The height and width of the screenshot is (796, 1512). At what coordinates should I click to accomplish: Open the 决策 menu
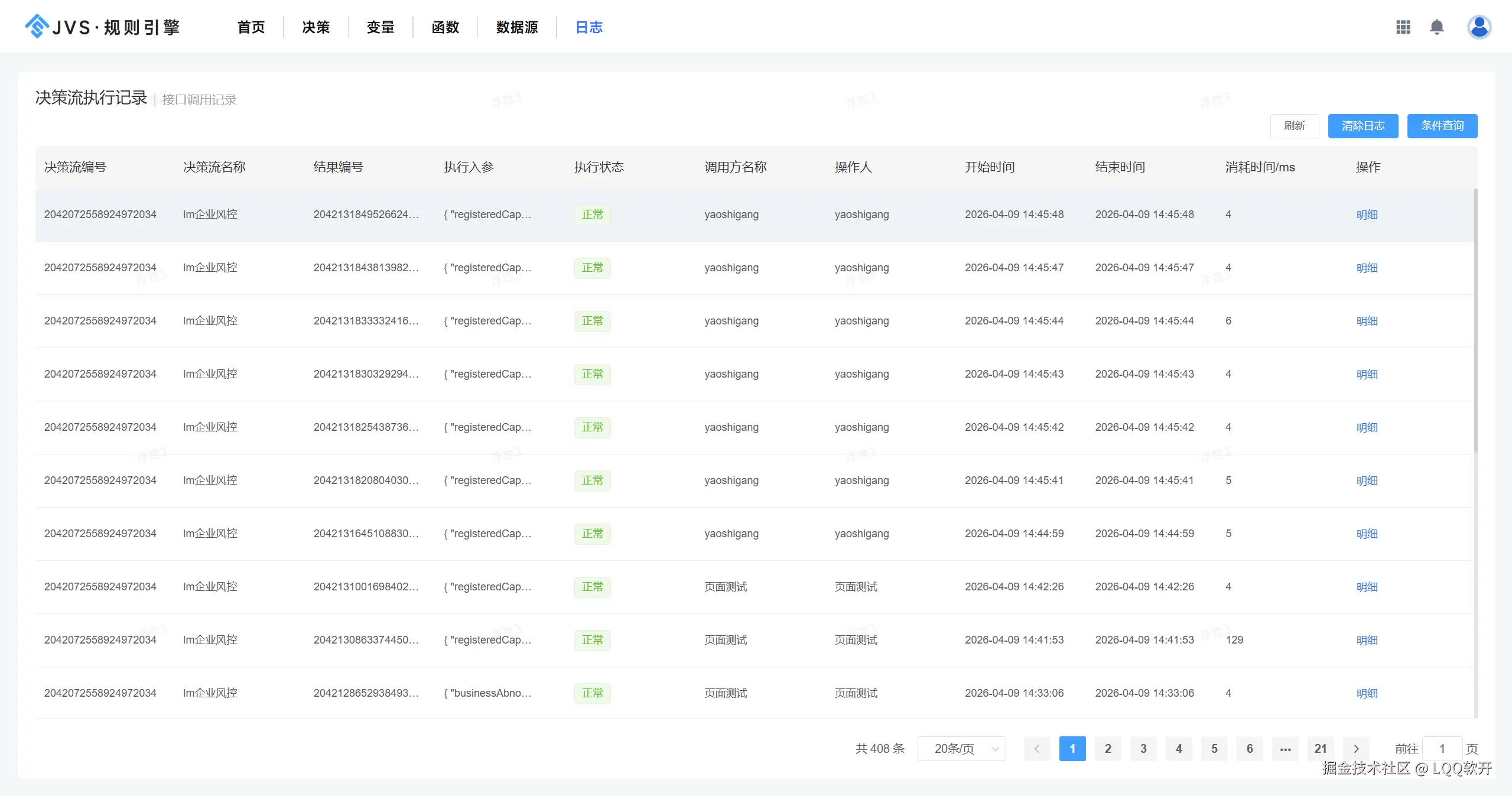coord(316,27)
